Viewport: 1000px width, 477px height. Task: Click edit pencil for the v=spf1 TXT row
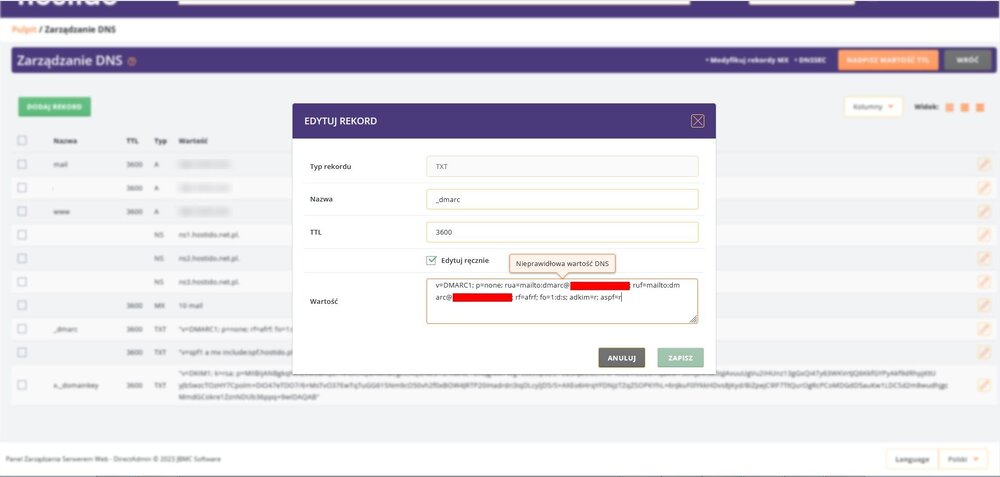point(983,353)
